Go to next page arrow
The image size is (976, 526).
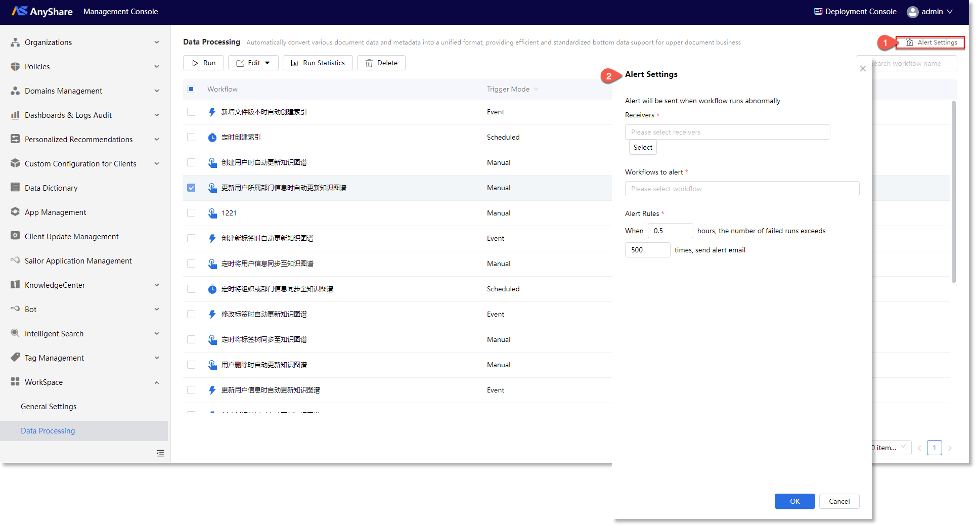point(949,448)
